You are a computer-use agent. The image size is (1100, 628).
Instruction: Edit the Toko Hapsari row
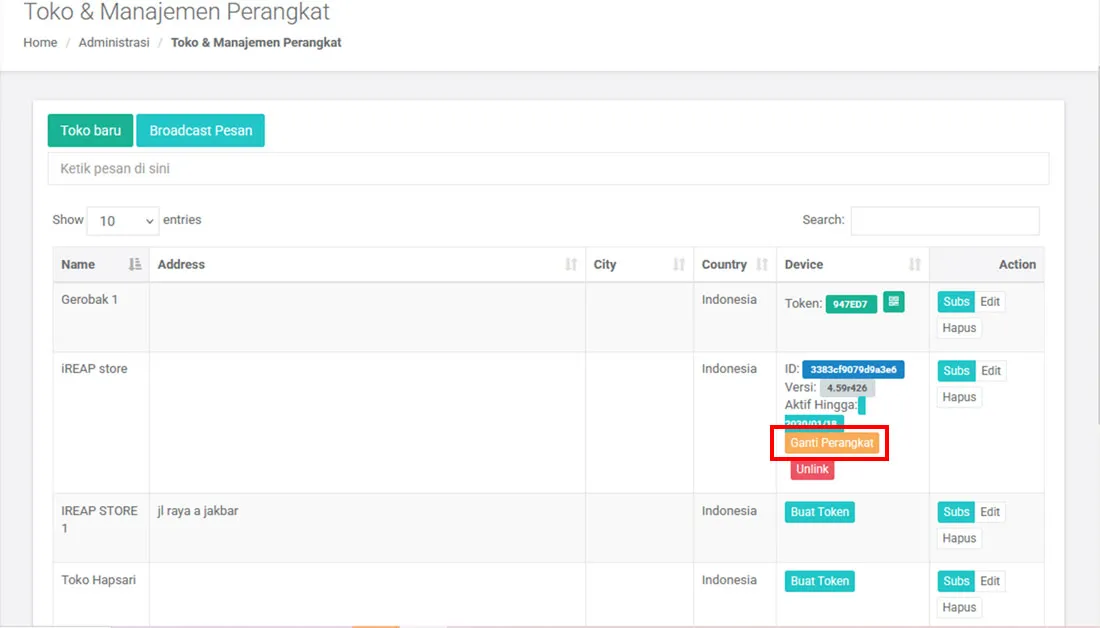tap(990, 581)
